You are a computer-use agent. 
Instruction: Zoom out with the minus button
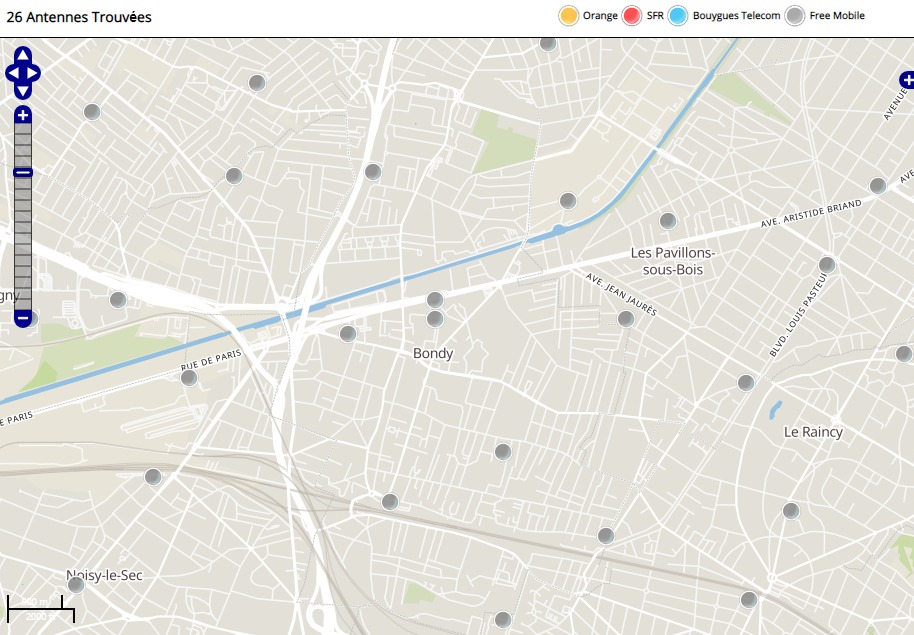[23, 319]
